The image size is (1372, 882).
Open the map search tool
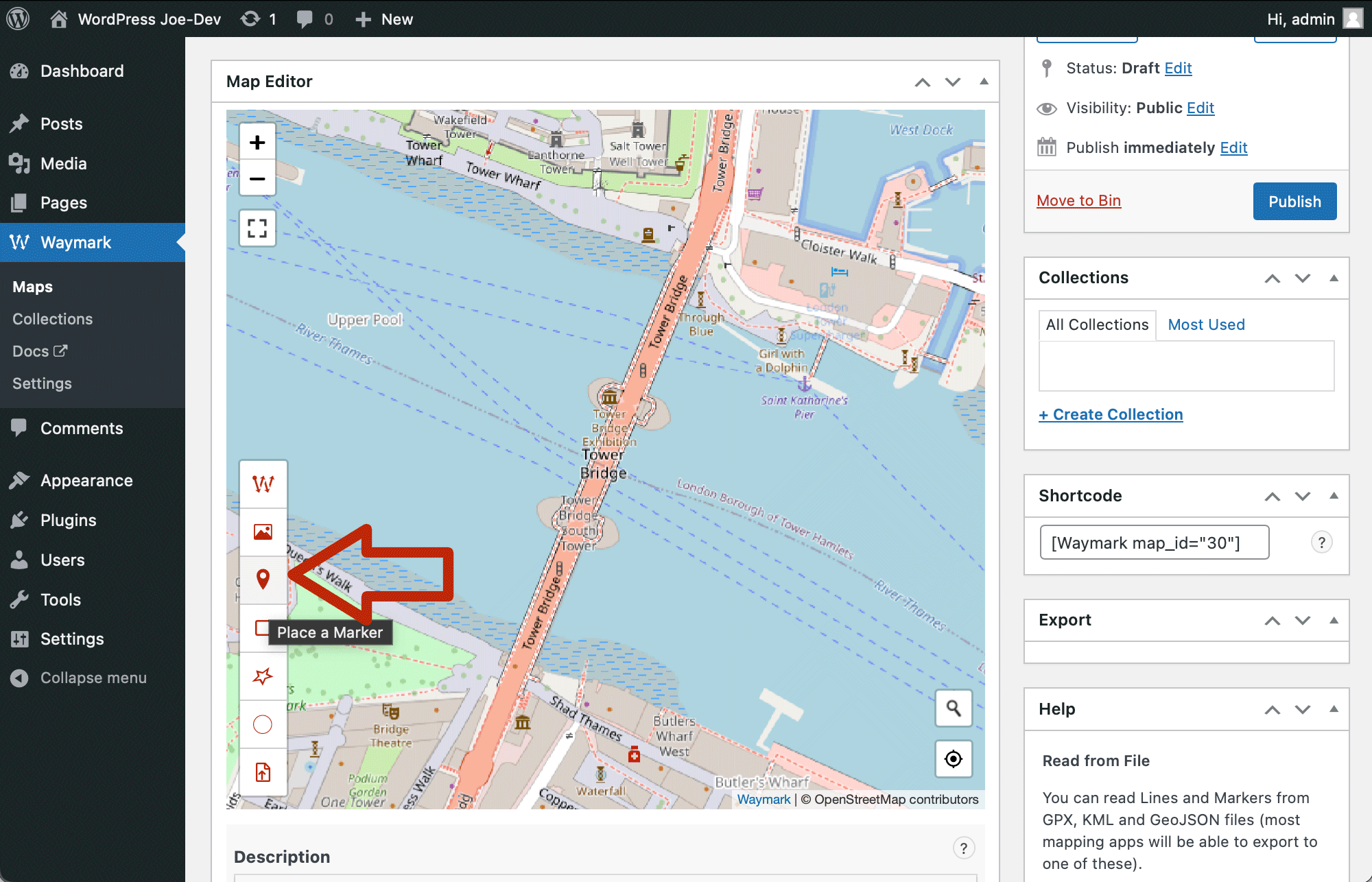(x=954, y=708)
